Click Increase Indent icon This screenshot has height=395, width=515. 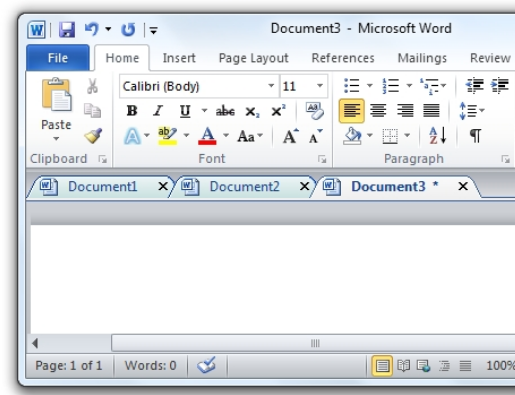(x=500, y=86)
